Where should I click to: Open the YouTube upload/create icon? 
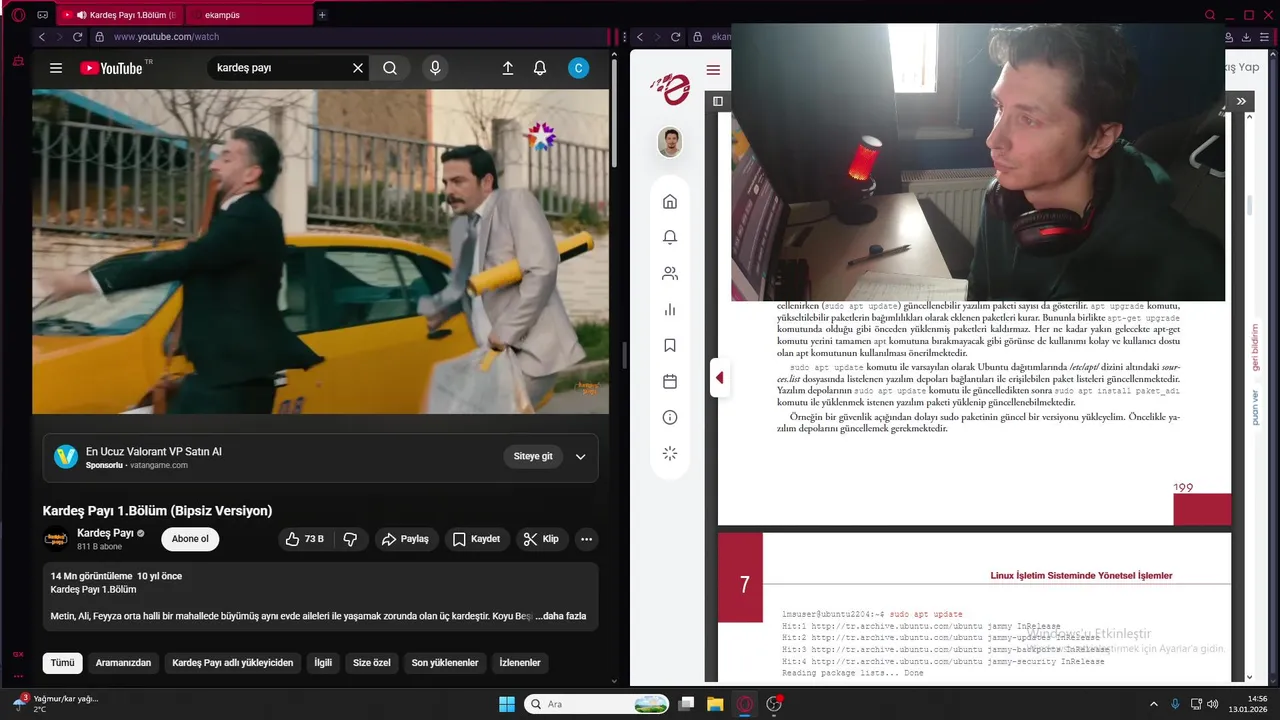point(507,68)
